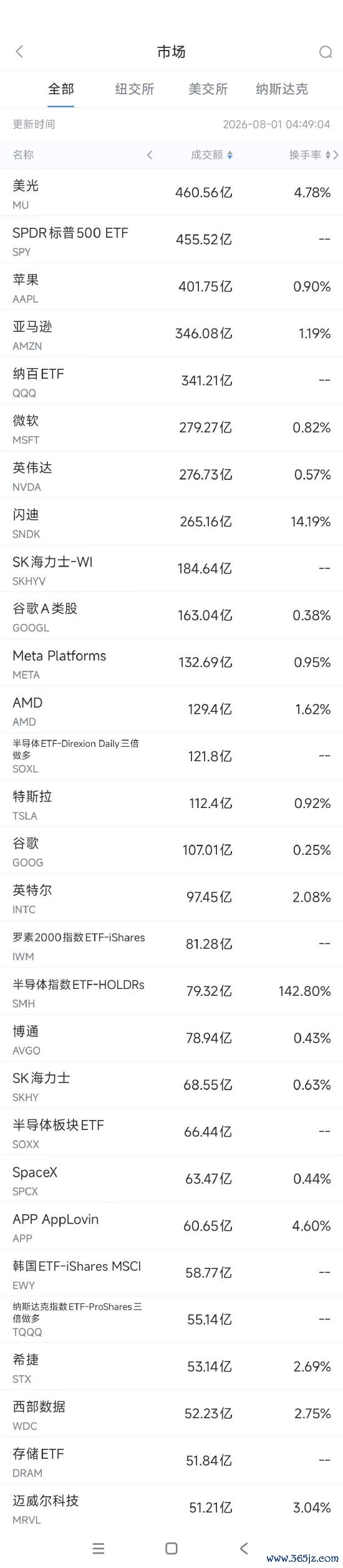343x1568 pixels.
Task: Open the 苹果 AAPL stock row
Action: [171, 287]
